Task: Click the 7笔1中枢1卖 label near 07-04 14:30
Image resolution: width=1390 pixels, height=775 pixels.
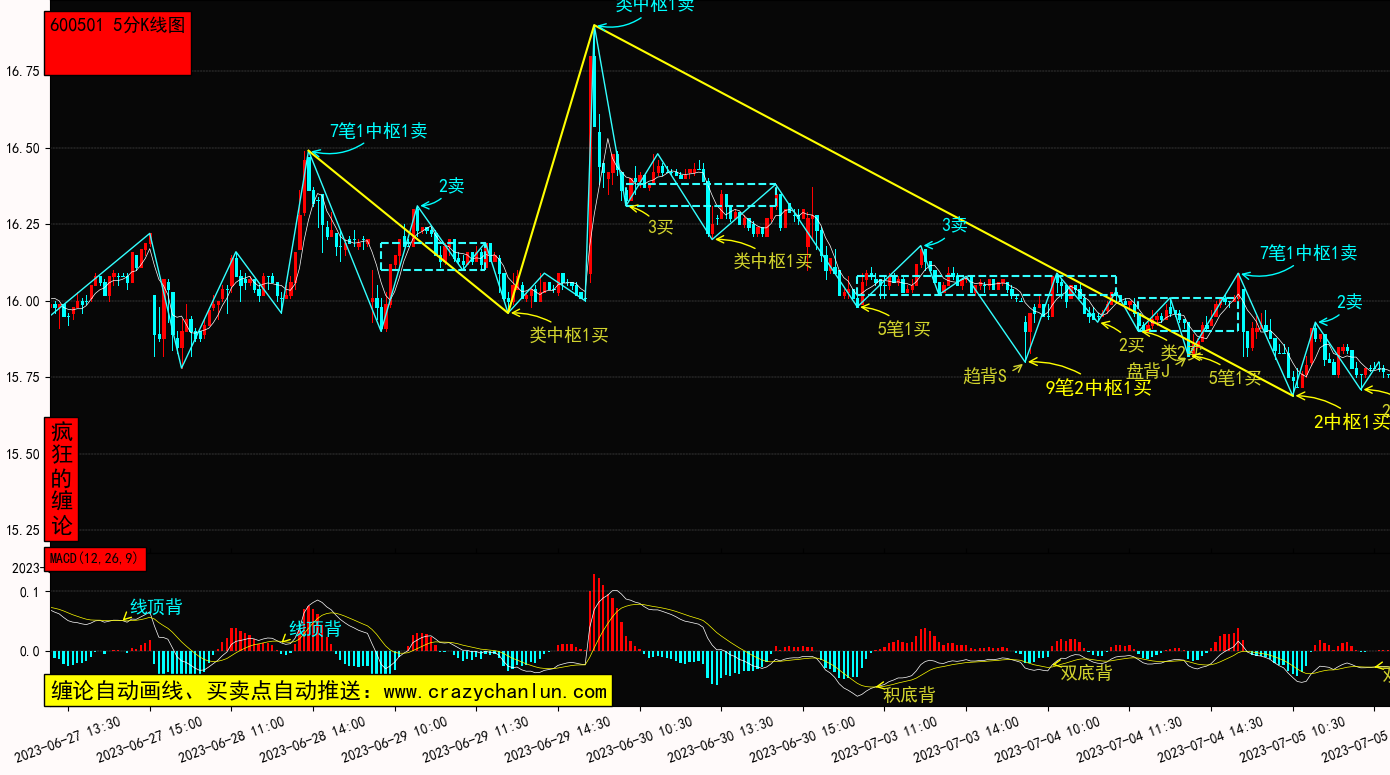Action: pos(1308,253)
